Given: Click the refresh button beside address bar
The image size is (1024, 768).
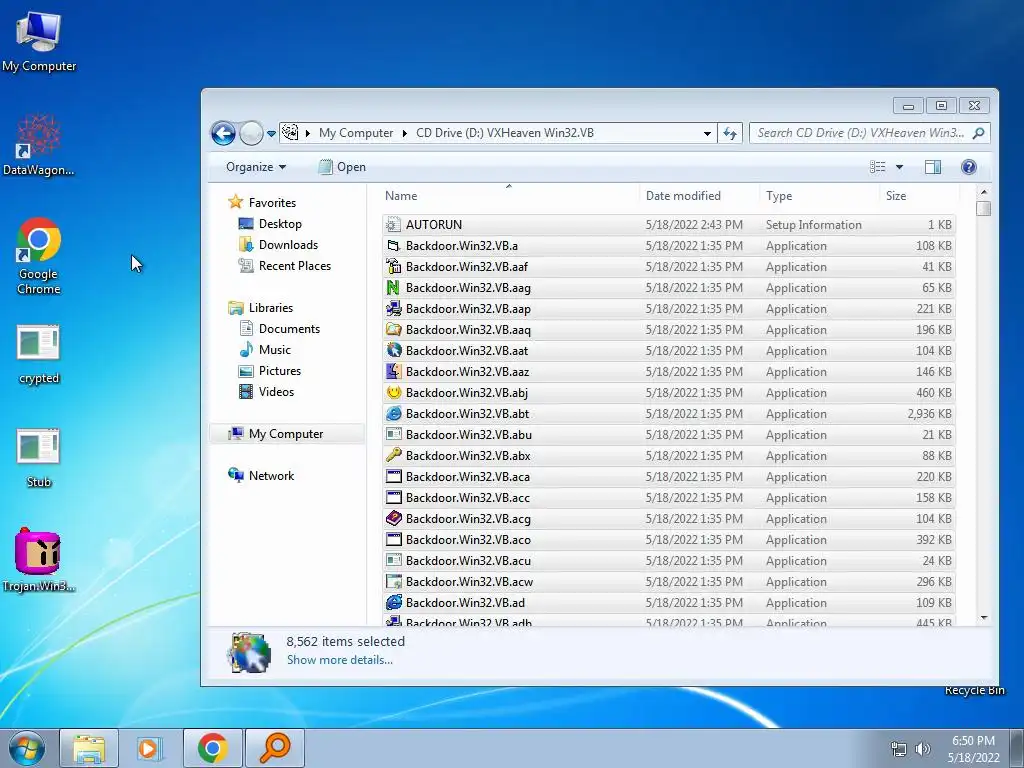Looking at the screenshot, I should click(x=729, y=133).
